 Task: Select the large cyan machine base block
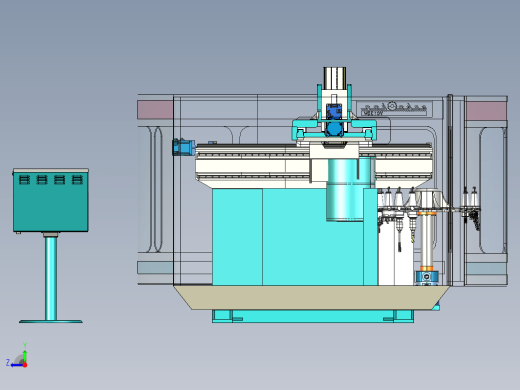[x=287, y=237]
